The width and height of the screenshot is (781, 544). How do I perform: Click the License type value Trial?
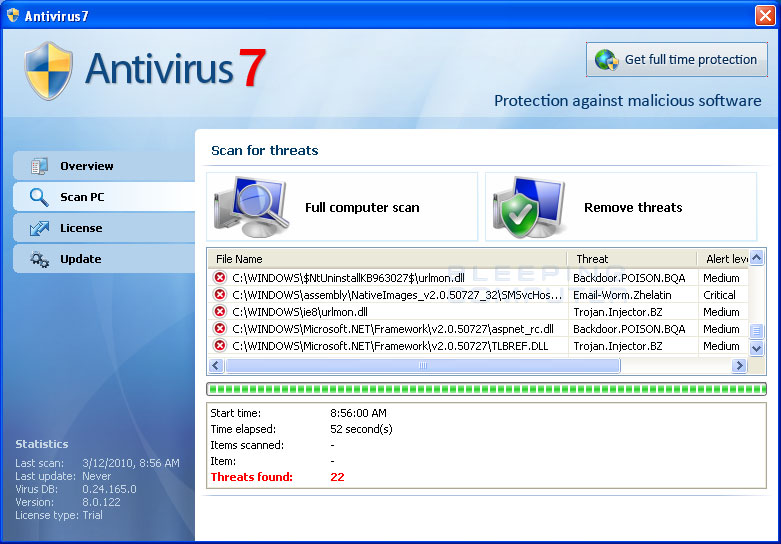[x=92, y=515]
